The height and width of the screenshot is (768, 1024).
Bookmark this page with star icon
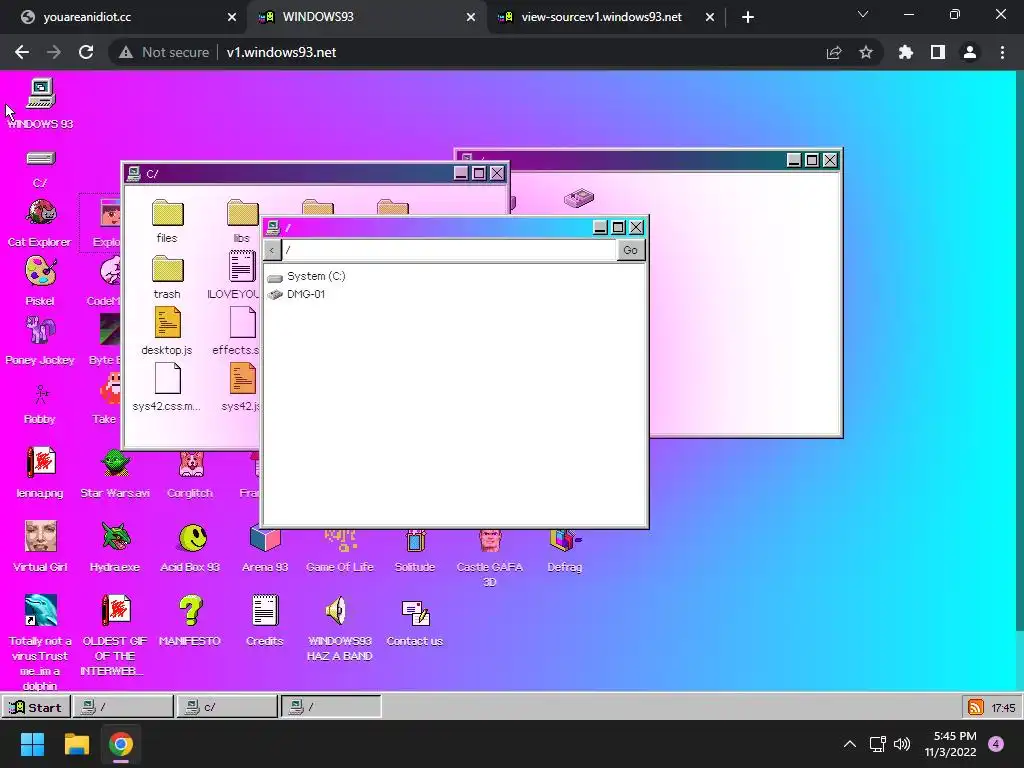click(x=866, y=52)
